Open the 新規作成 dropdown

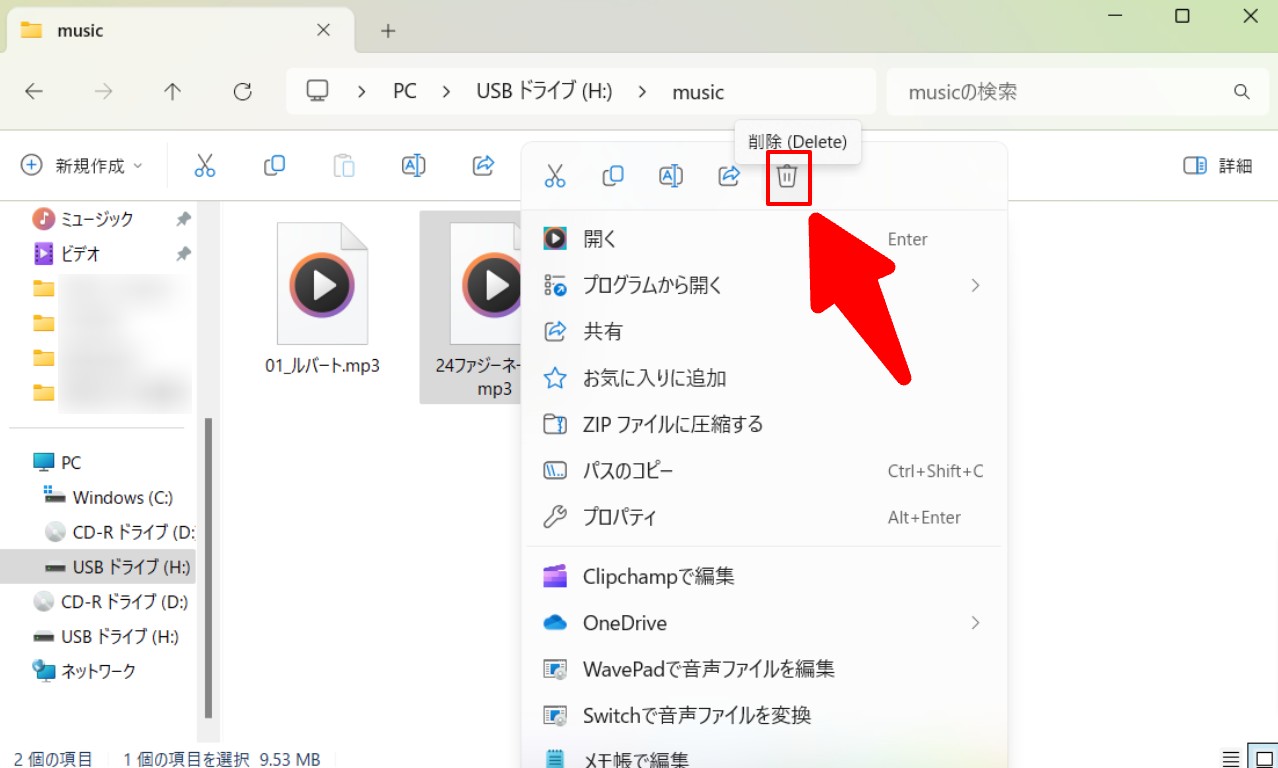(x=82, y=166)
